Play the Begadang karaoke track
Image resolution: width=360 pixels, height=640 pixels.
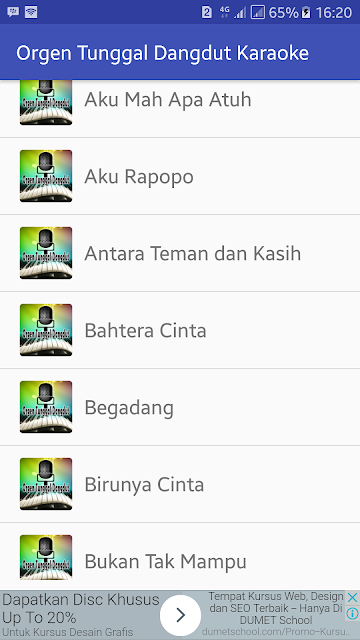click(180, 407)
